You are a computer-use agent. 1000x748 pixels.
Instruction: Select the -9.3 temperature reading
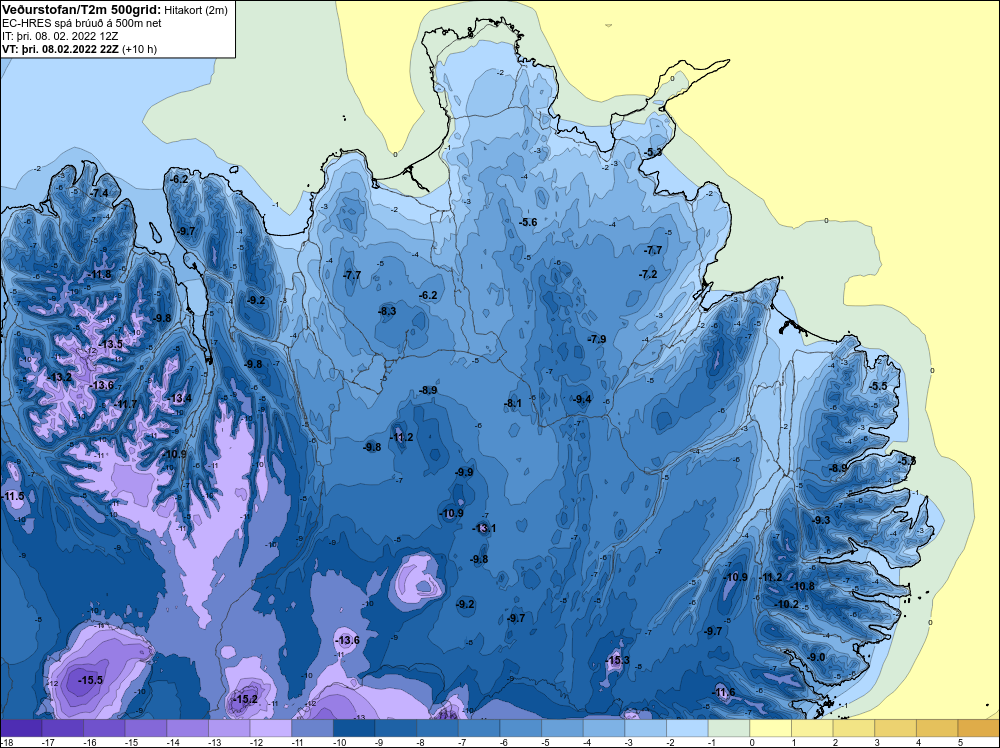[x=821, y=520]
